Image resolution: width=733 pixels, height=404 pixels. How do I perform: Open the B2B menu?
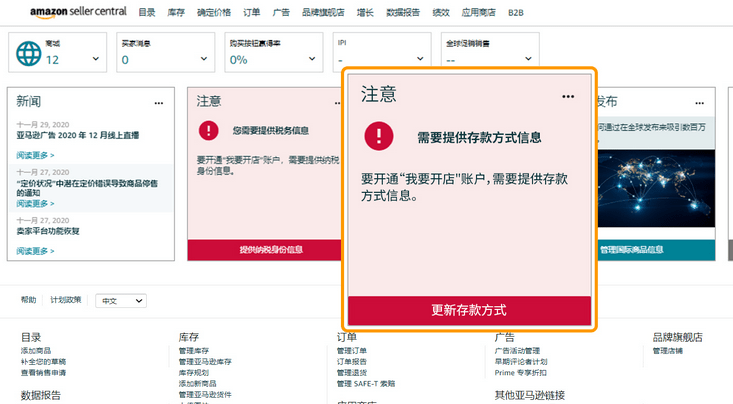point(516,13)
